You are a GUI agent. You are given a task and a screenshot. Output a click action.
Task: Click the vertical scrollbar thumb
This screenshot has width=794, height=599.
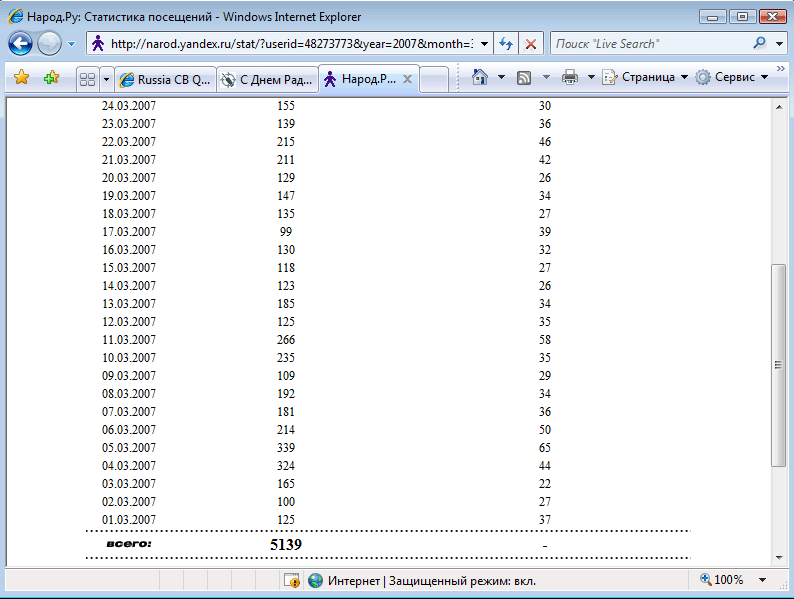pos(779,365)
